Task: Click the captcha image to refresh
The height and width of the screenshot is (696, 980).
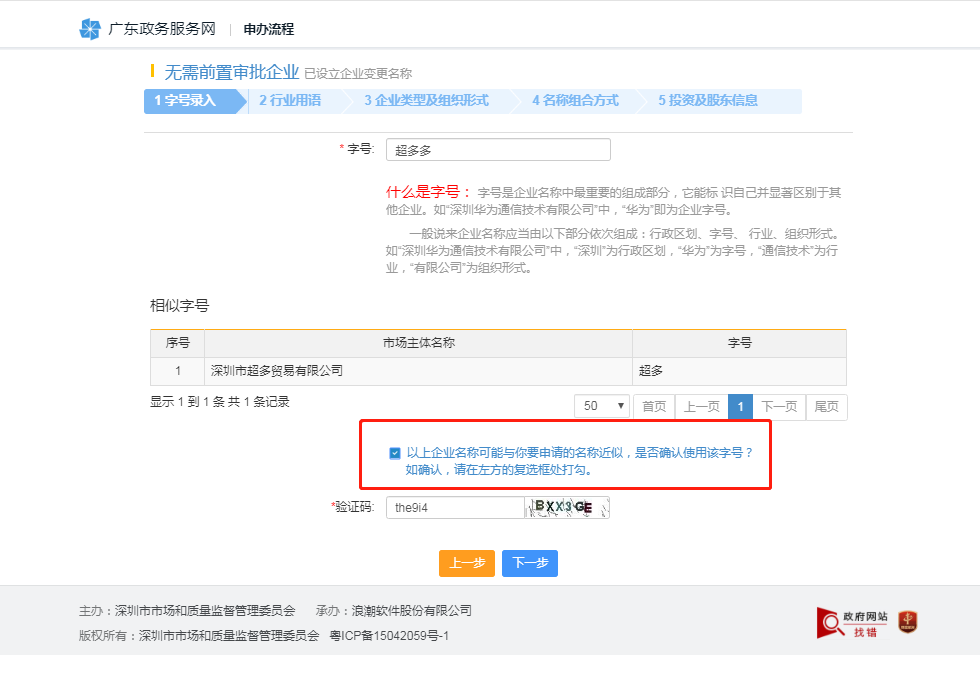Action: 566,507
